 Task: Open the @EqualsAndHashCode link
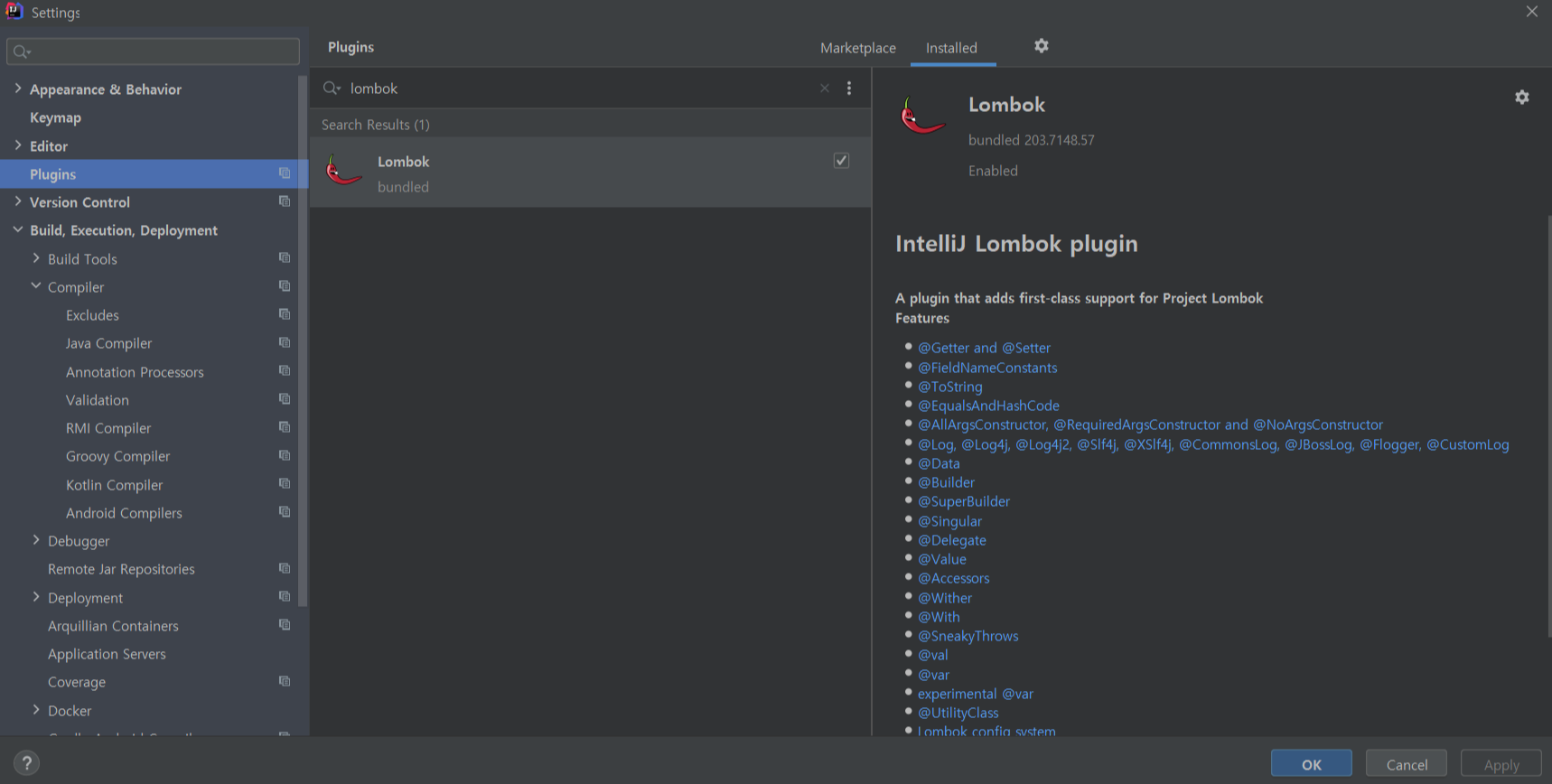[988, 406]
